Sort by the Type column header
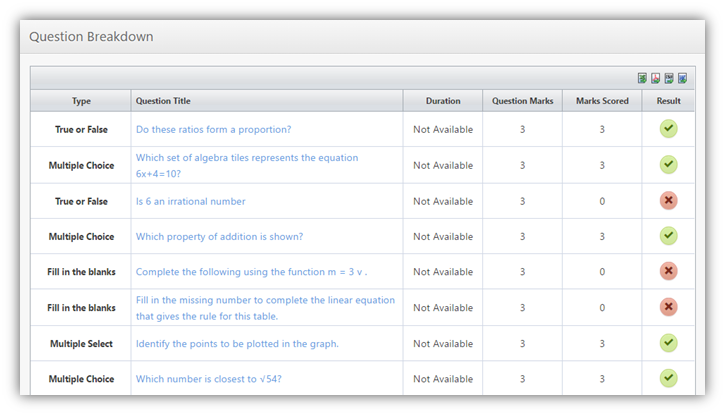 [81, 101]
